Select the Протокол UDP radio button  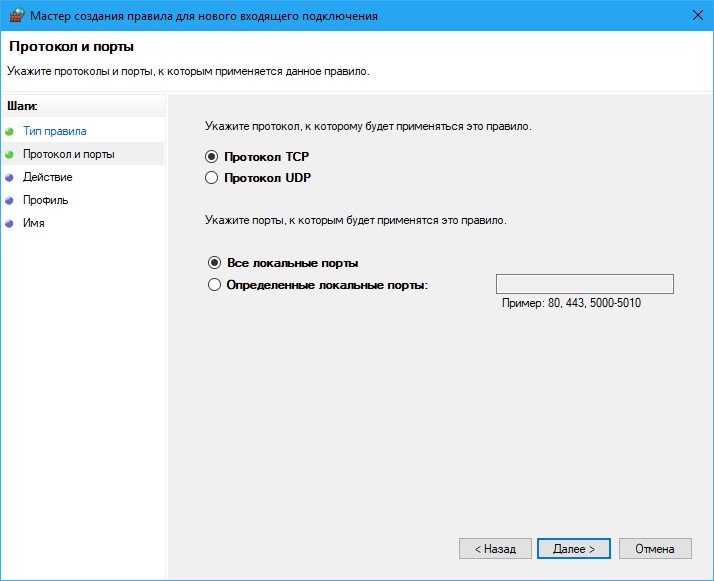coord(211,178)
